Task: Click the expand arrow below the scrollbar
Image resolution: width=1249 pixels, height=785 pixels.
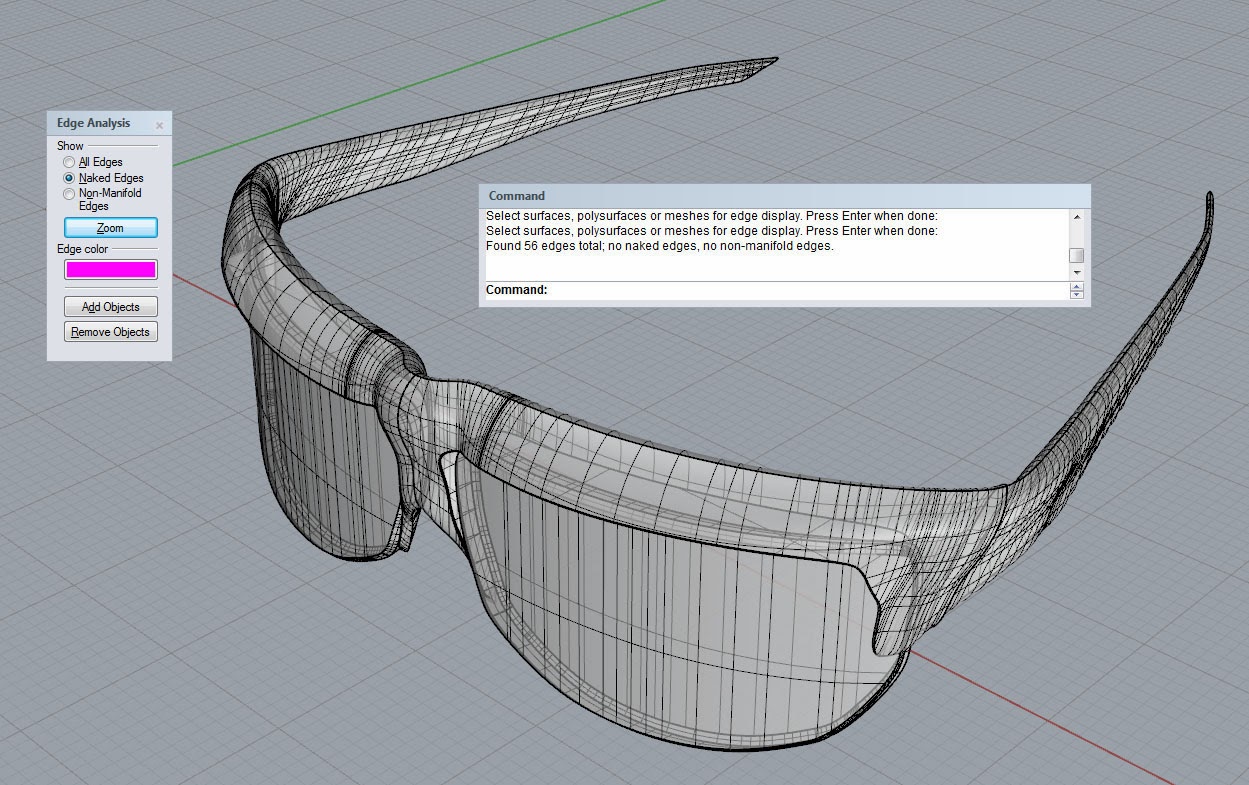Action: (1077, 294)
